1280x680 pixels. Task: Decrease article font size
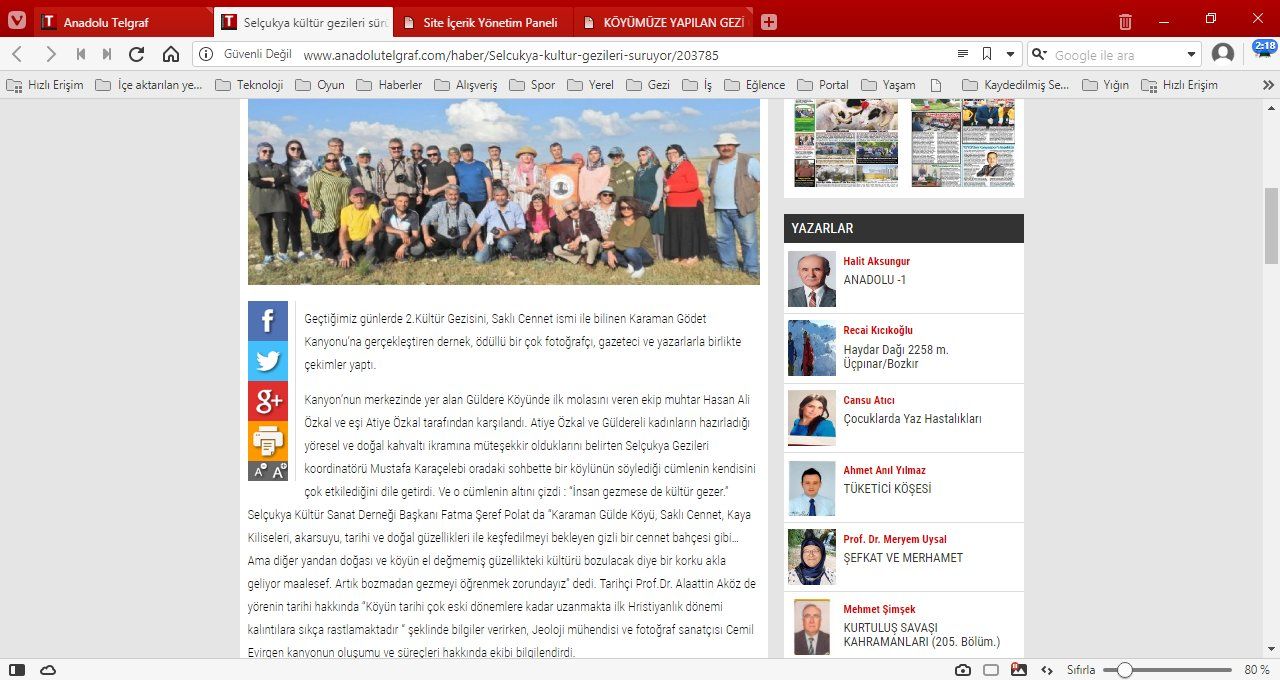coord(258,471)
